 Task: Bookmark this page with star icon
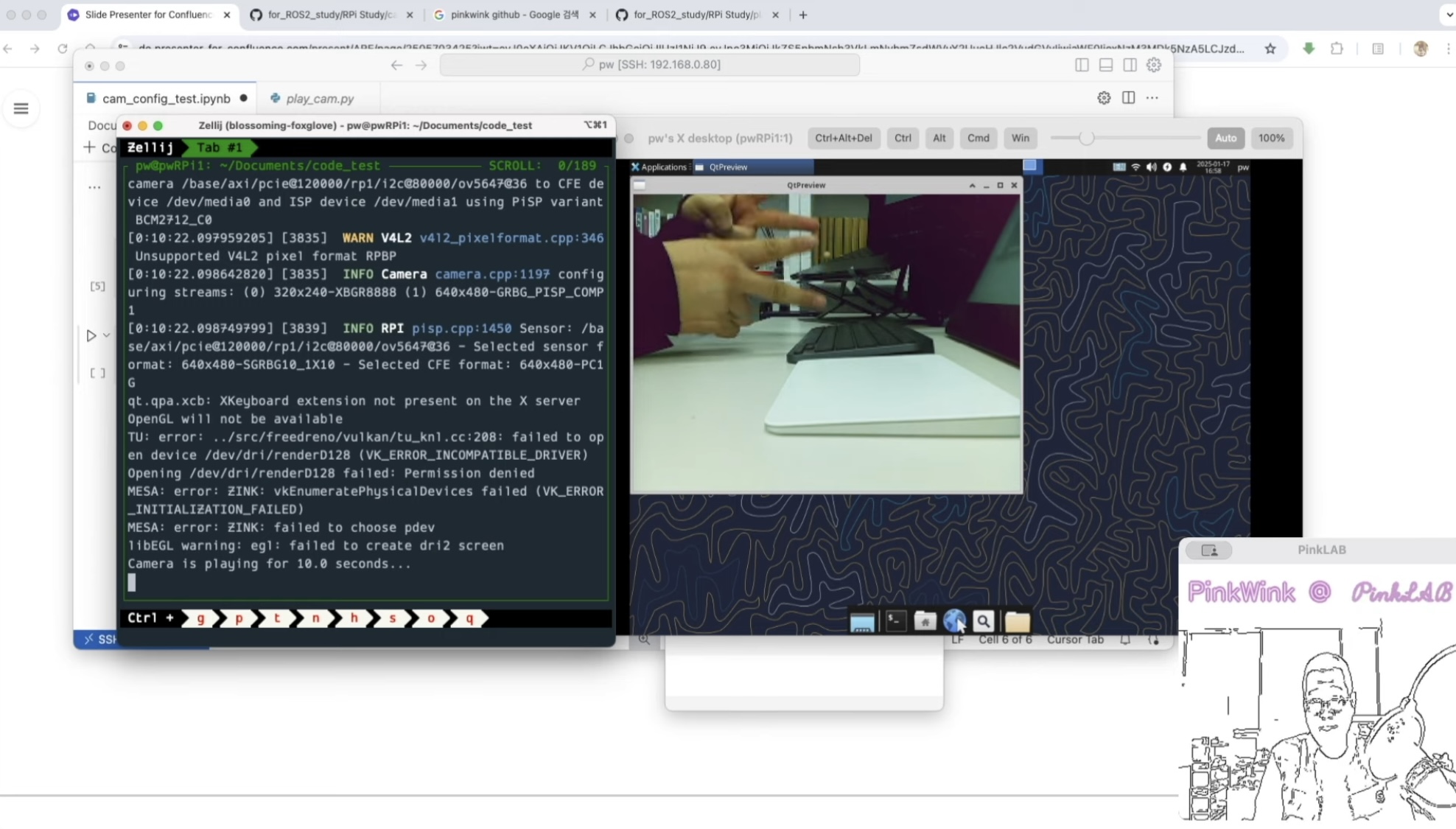1270,49
